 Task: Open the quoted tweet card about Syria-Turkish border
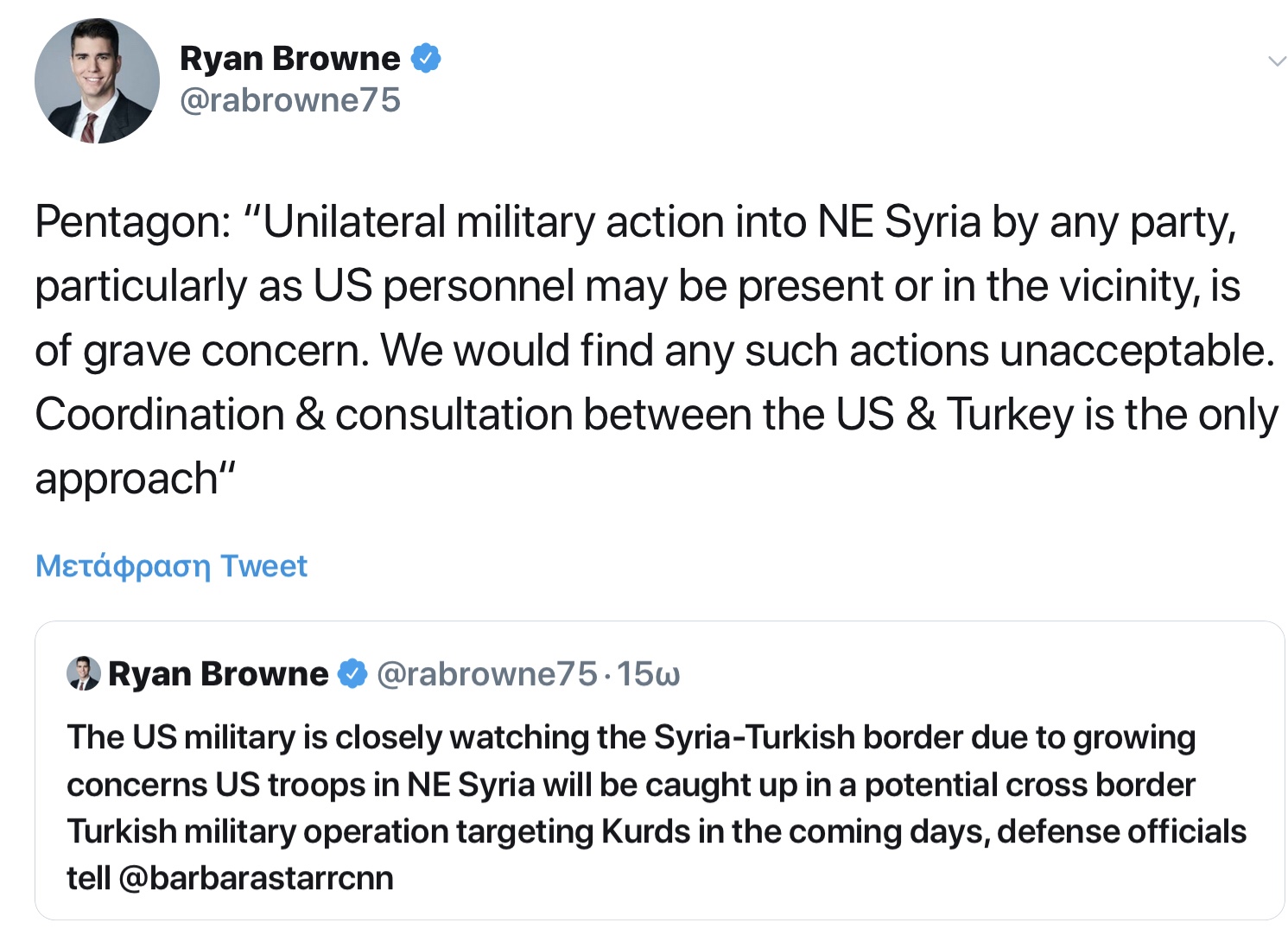tap(660, 770)
